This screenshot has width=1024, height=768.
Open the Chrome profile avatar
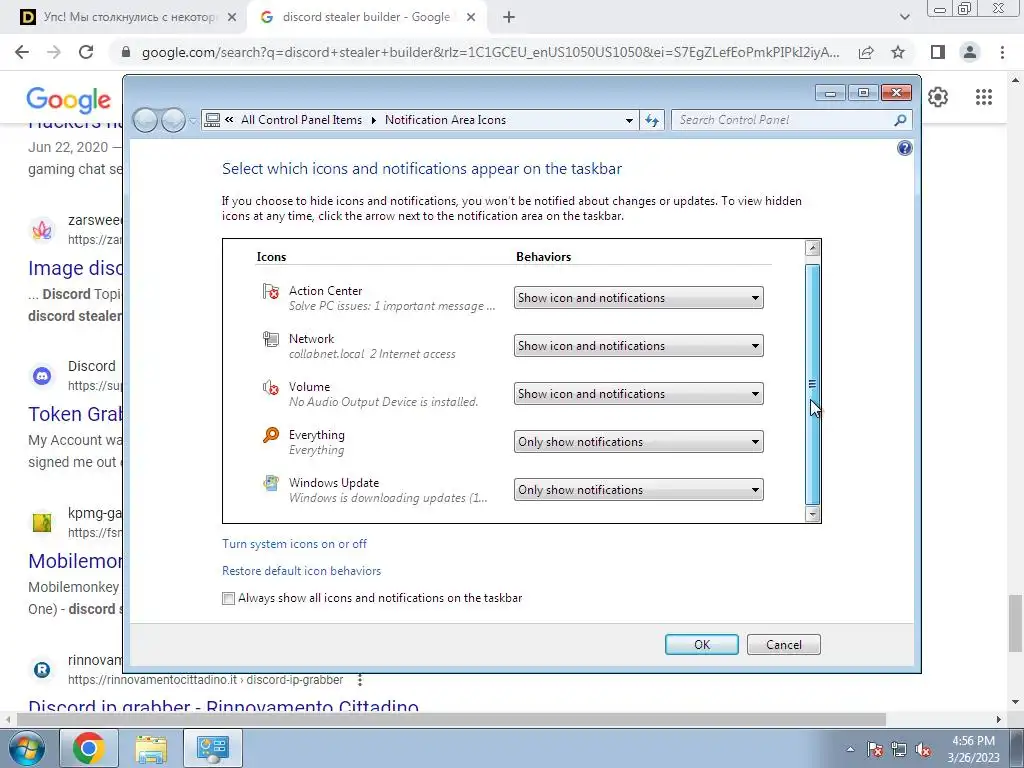click(970, 52)
